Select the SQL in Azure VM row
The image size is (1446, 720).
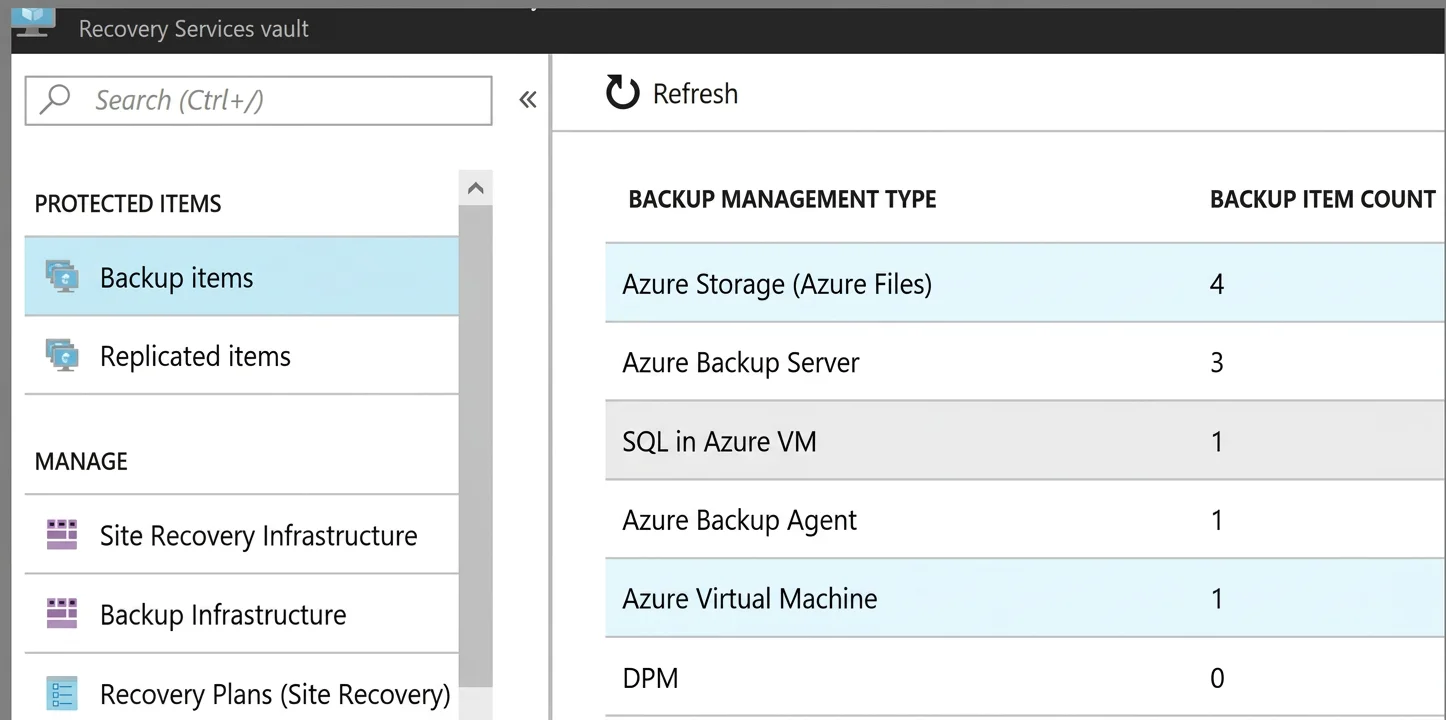coord(1025,441)
